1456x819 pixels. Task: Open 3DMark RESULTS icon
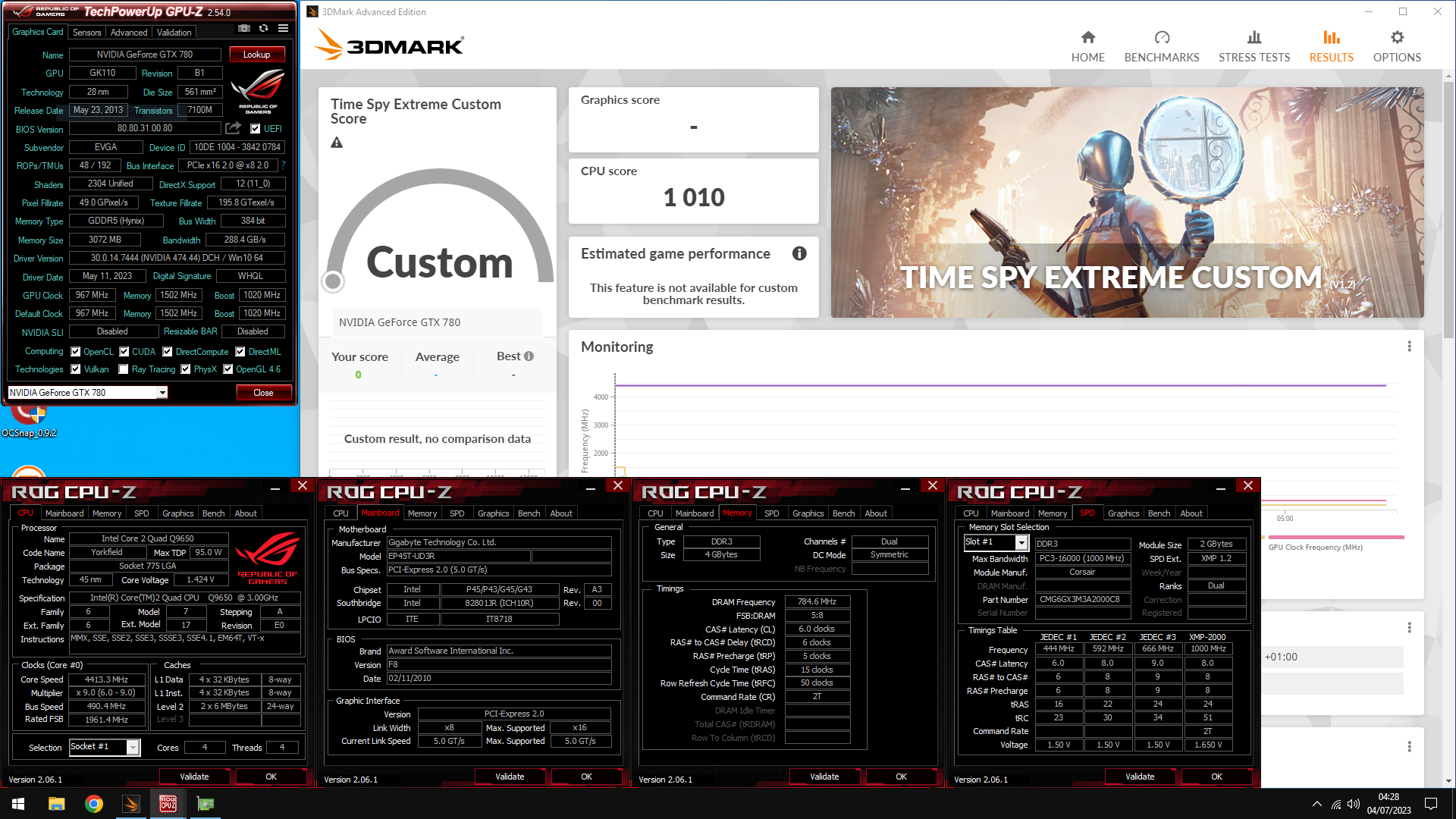click(x=1331, y=37)
